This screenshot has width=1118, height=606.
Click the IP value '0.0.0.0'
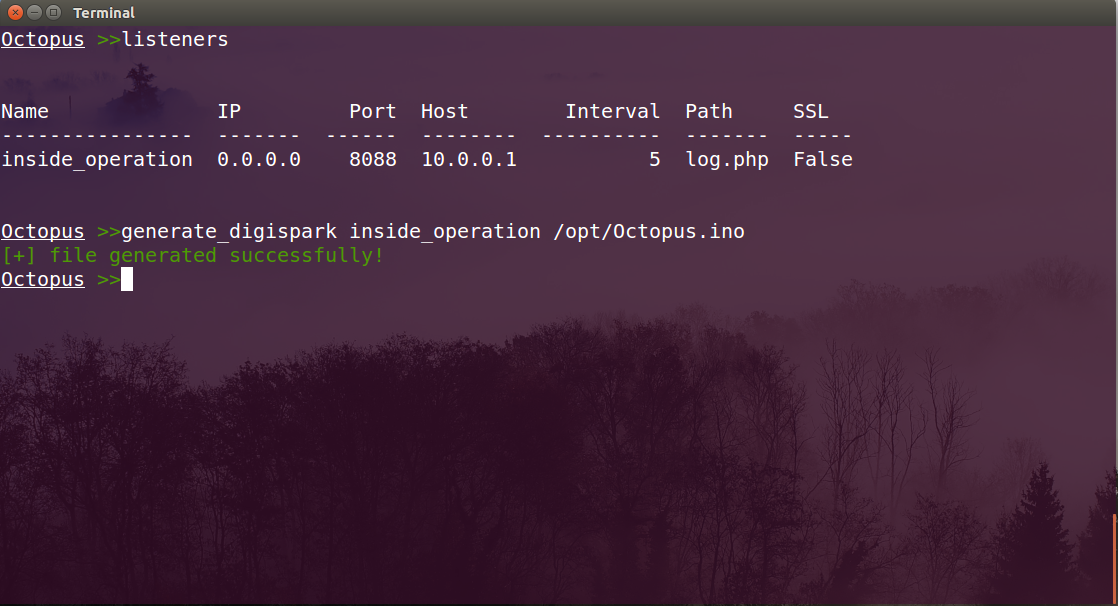coord(259,159)
